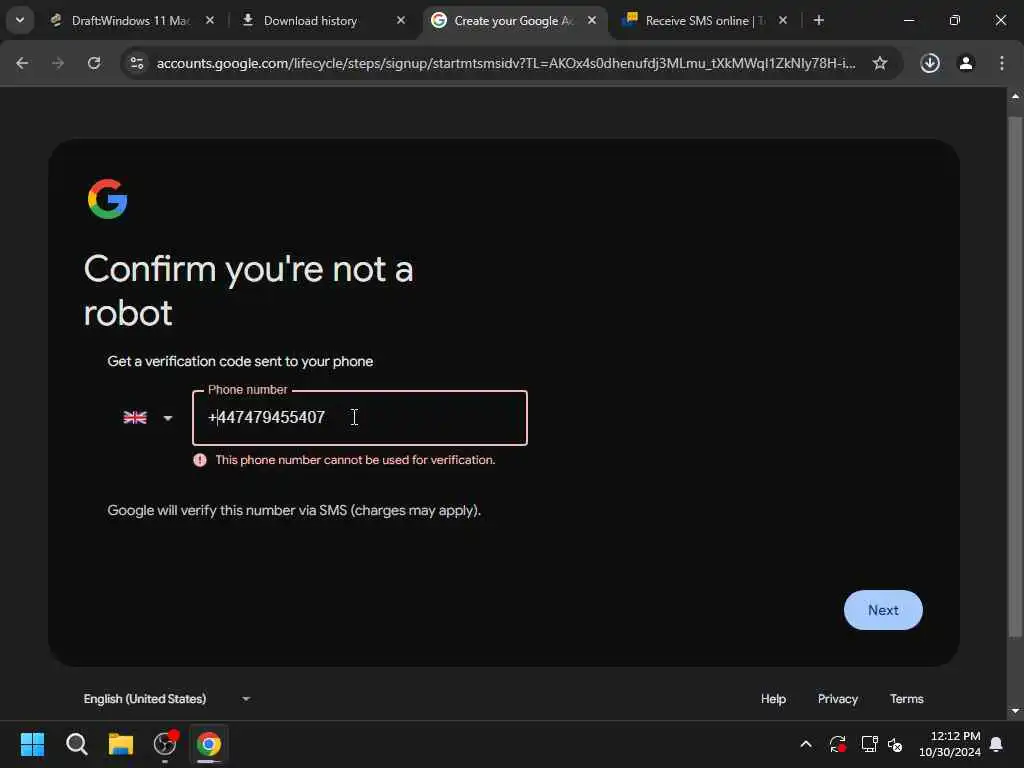The image size is (1024, 768).
Task: Close the Create your Google Account tab
Action: 592,20
